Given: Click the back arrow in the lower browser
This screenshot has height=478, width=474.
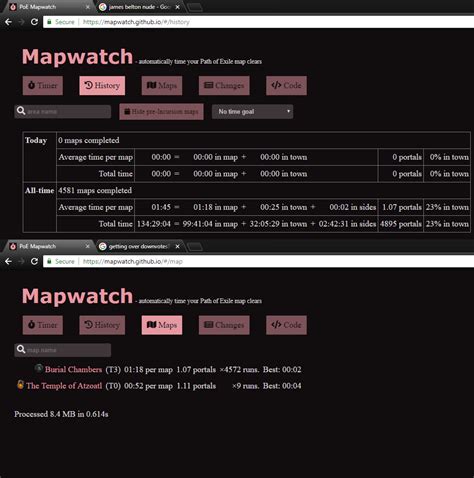Looking at the screenshot, I should [8, 261].
